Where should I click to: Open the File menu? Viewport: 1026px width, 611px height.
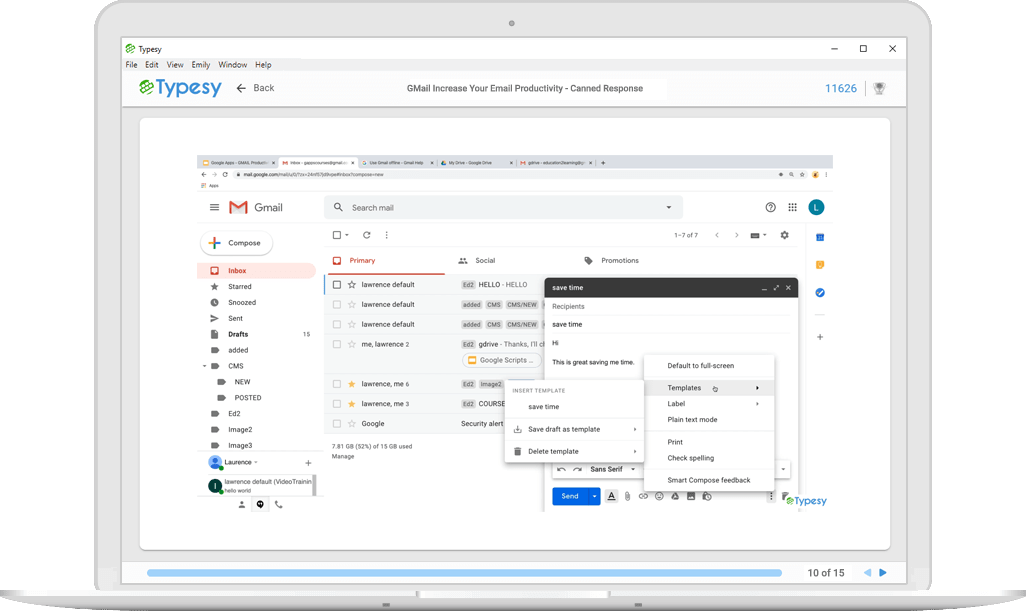click(132, 65)
